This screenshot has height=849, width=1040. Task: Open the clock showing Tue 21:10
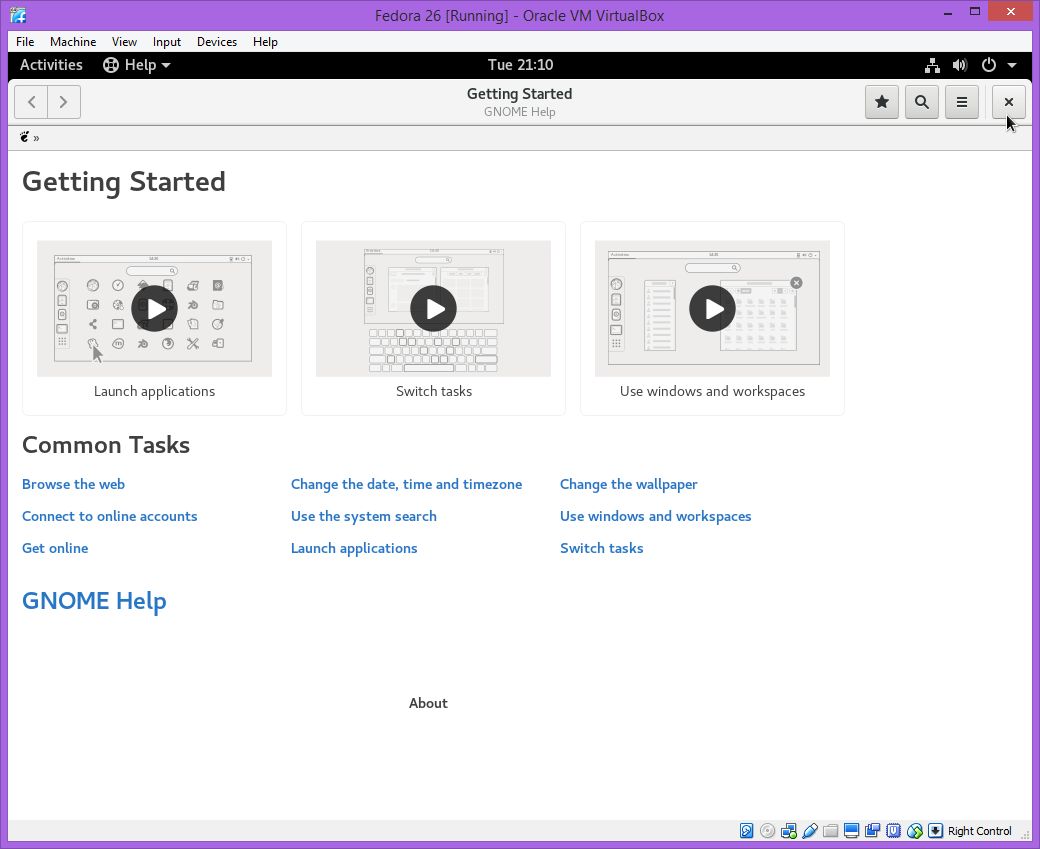pos(520,65)
